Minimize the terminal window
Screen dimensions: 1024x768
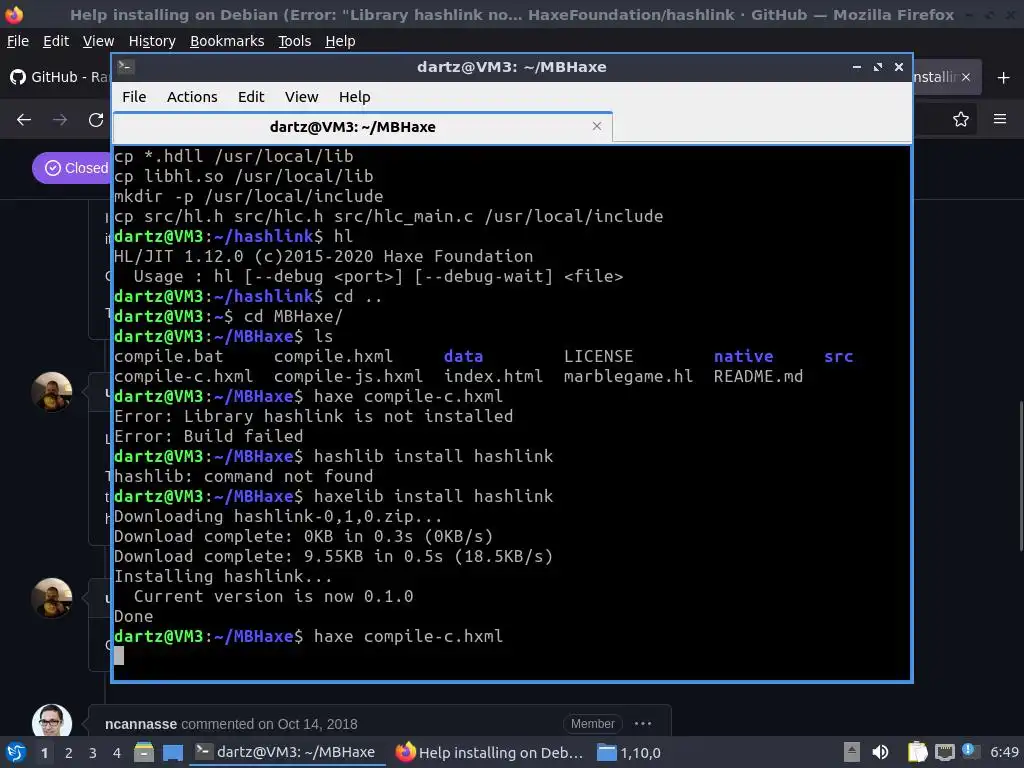point(857,67)
